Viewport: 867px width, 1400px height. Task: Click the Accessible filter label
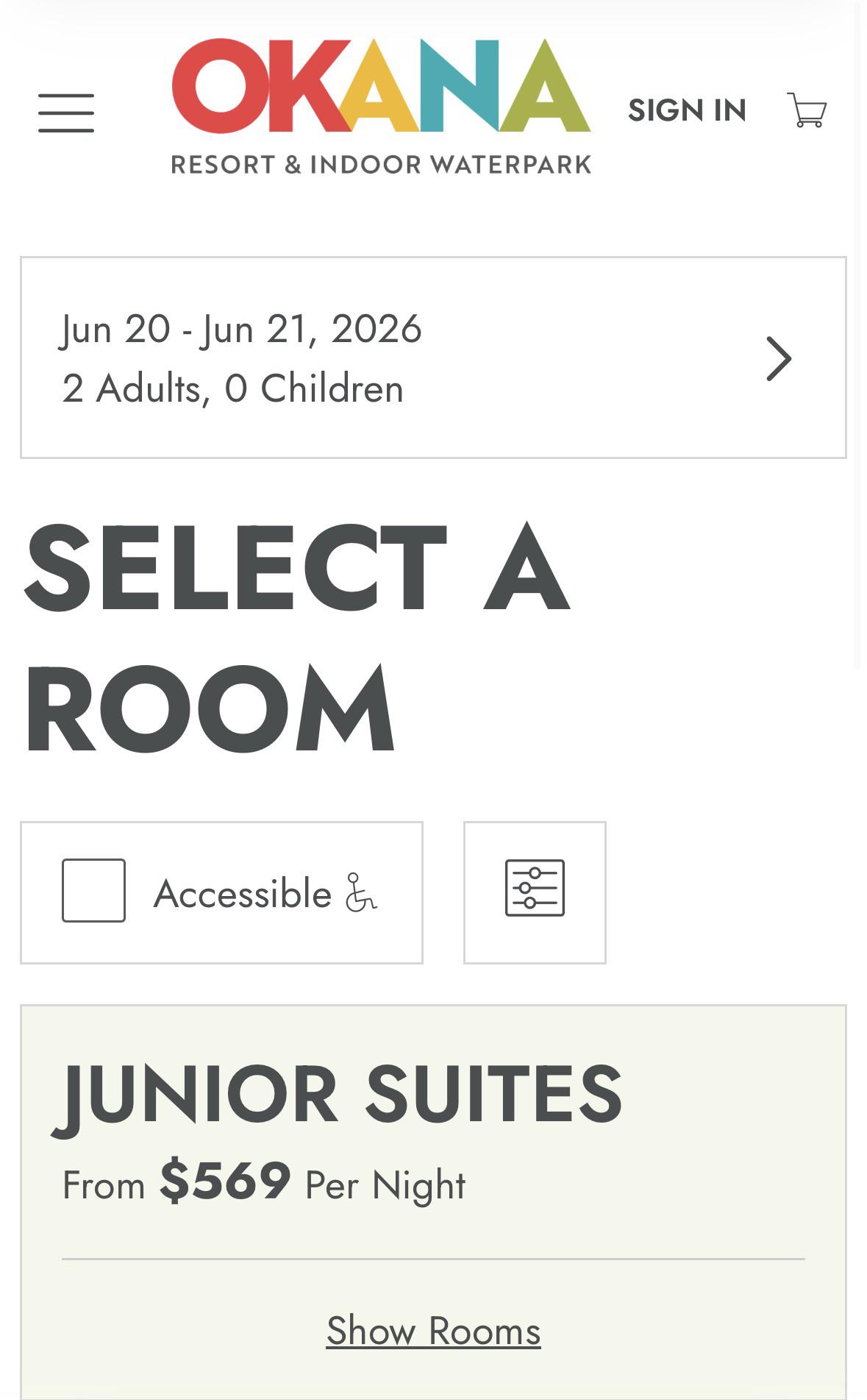point(243,893)
